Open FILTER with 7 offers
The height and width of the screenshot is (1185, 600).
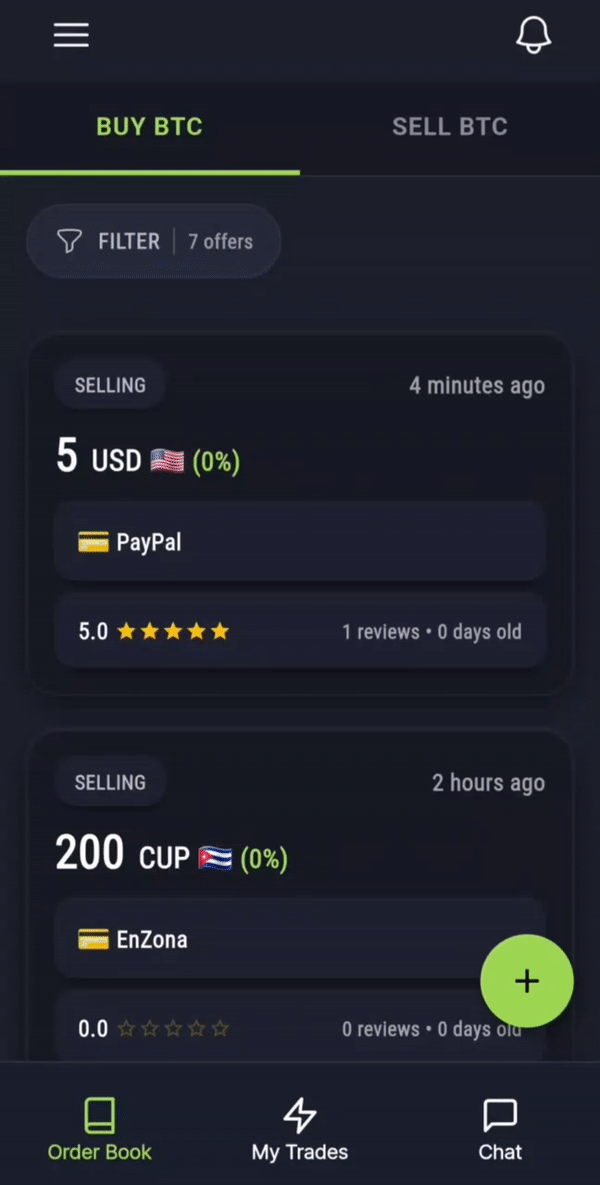pyautogui.click(x=154, y=242)
